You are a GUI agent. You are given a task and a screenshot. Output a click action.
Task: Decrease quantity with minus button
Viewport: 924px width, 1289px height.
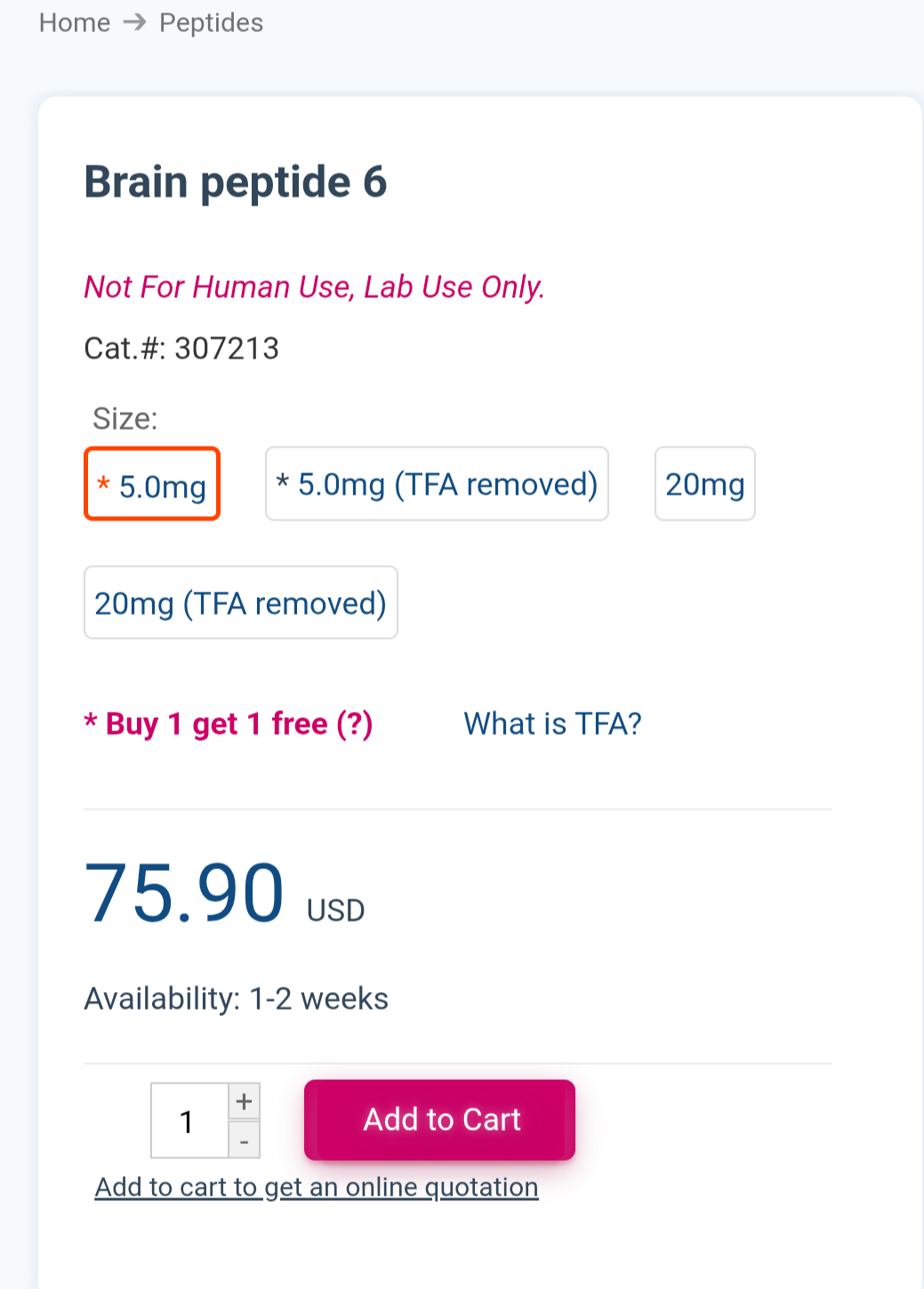click(x=245, y=1140)
